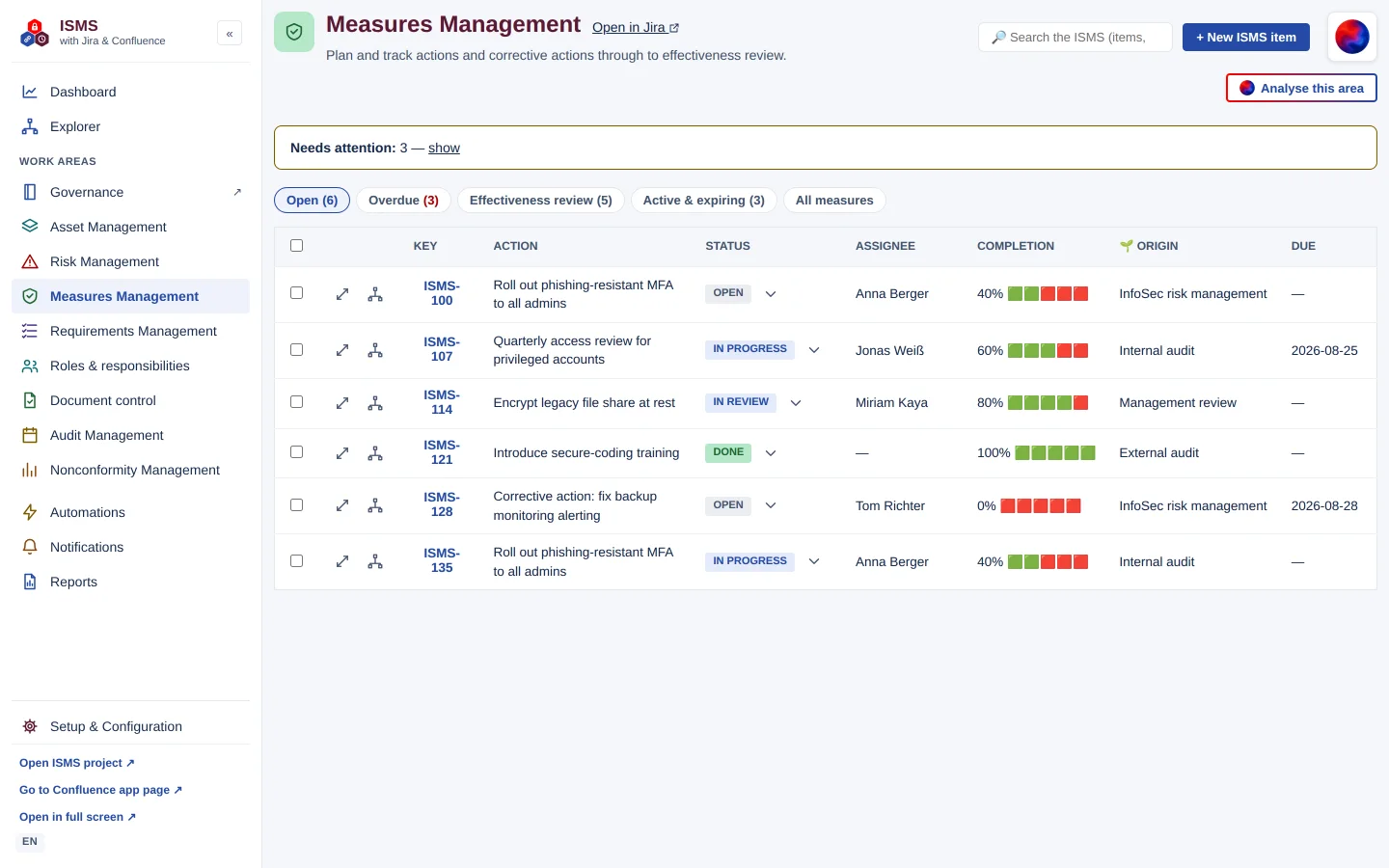Show hierarchy for ISMS-135 row

[x=375, y=561]
